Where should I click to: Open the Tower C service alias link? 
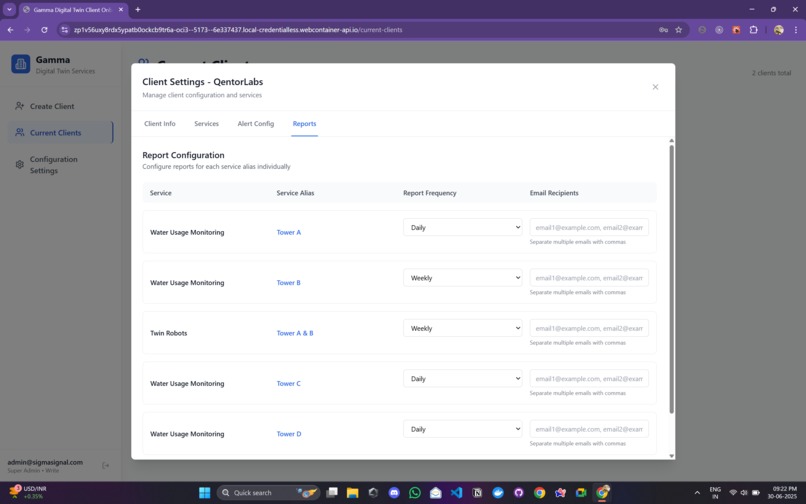tap(288, 384)
